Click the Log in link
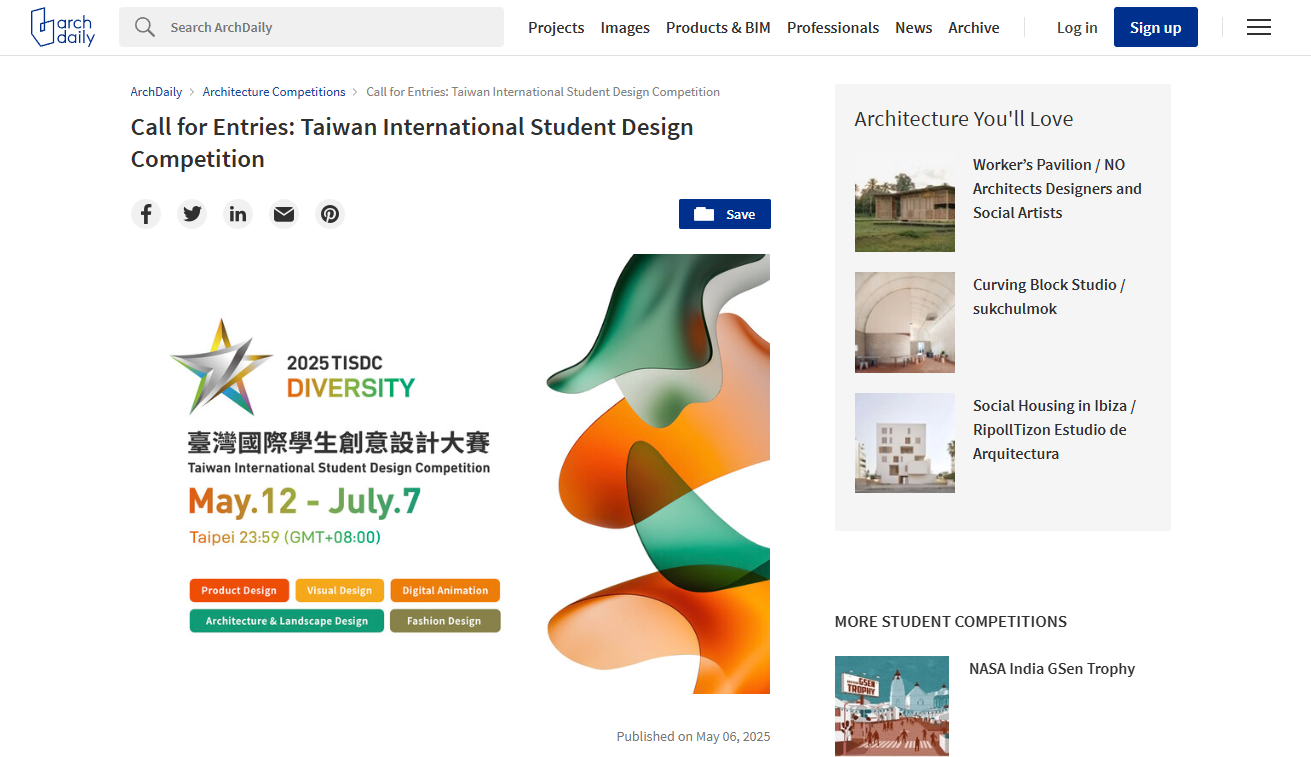The image size is (1311, 757). tap(1076, 28)
